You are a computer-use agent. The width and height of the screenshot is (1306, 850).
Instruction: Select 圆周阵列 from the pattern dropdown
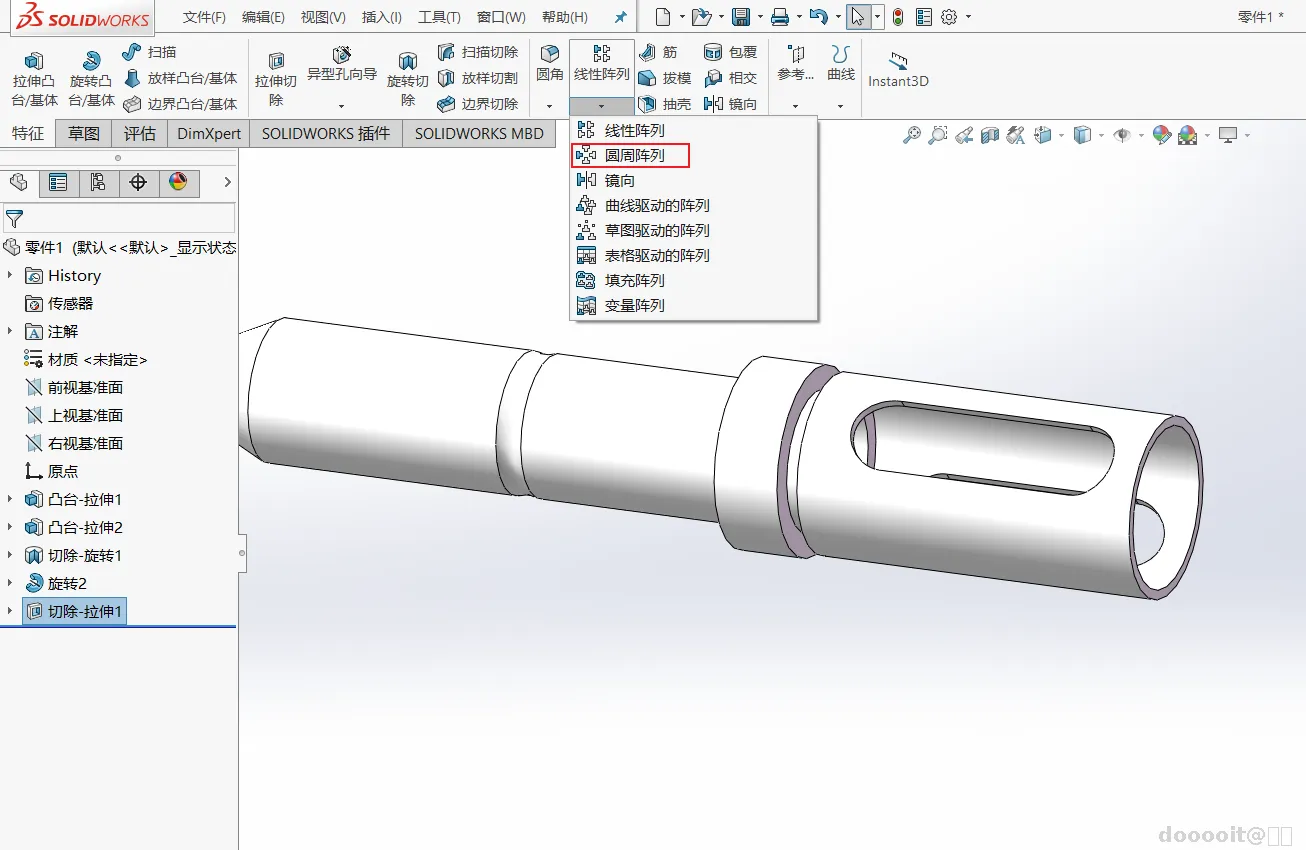[x=633, y=156]
